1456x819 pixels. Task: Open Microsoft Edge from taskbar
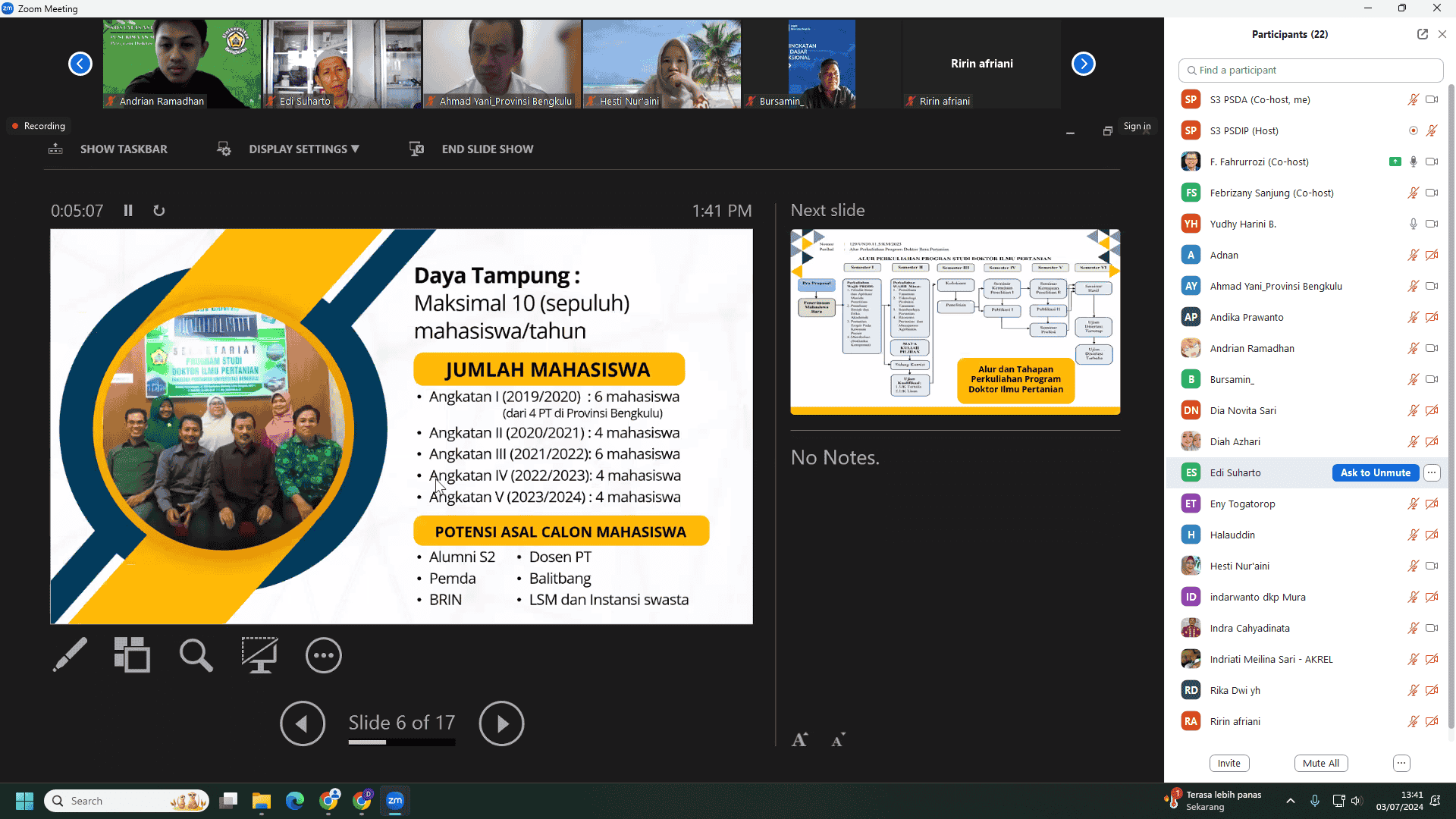point(294,801)
